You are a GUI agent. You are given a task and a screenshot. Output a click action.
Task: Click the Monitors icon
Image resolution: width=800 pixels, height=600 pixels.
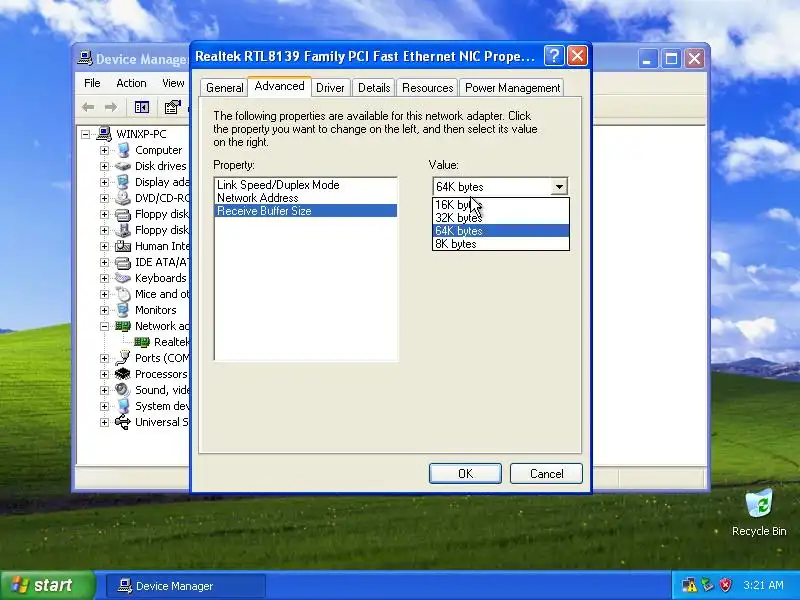point(123,310)
